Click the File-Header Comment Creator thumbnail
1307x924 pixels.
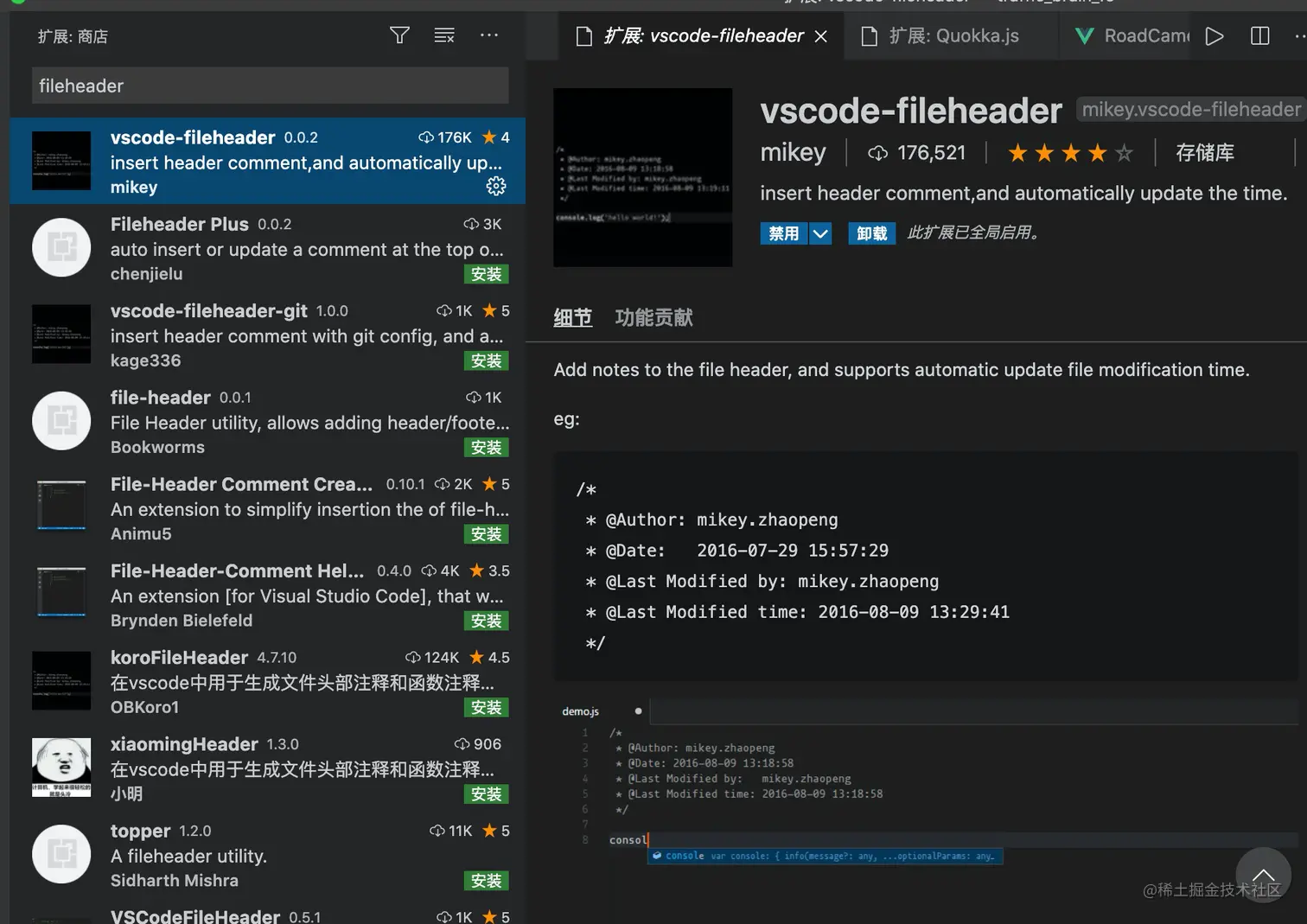pyautogui.click(x=61, y=506)
